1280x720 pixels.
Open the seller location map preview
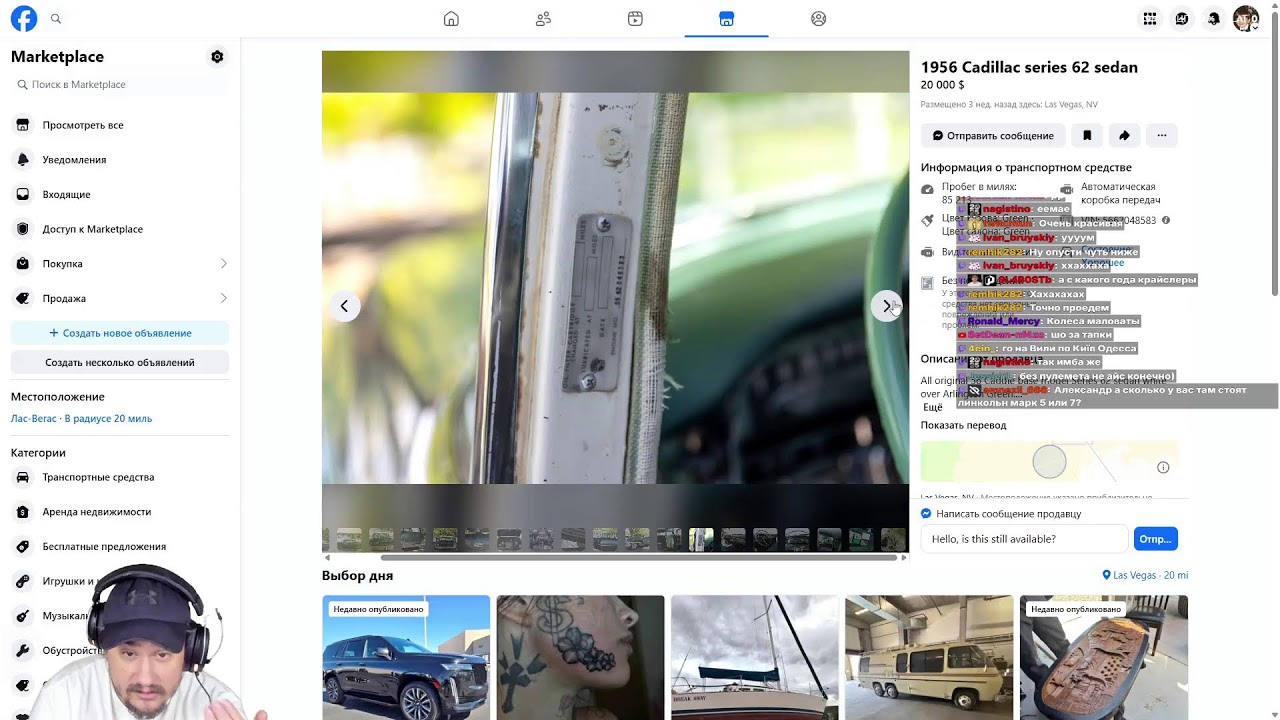[1050, 462]
